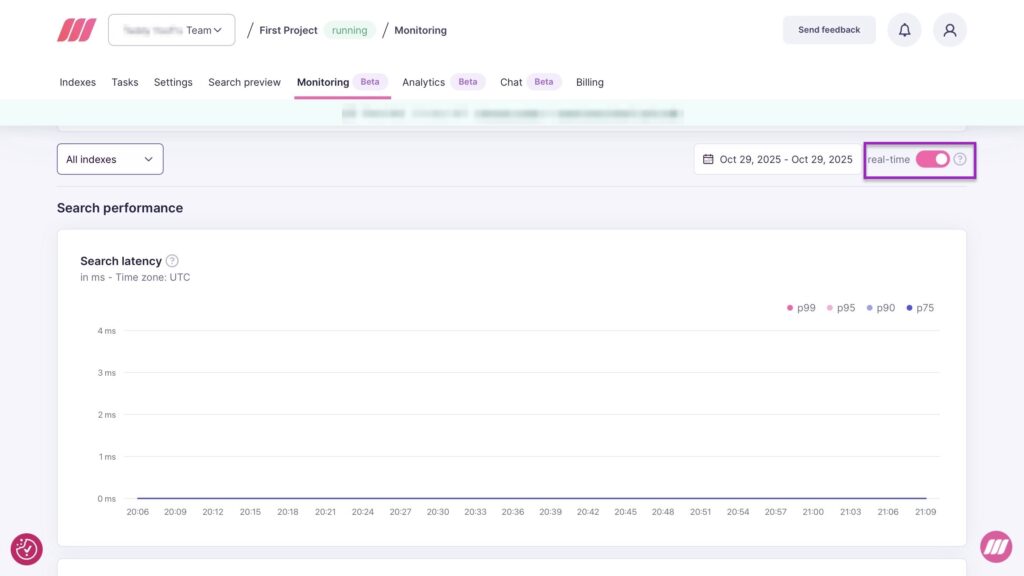Open notifications via the bell icon

(904, 29)
